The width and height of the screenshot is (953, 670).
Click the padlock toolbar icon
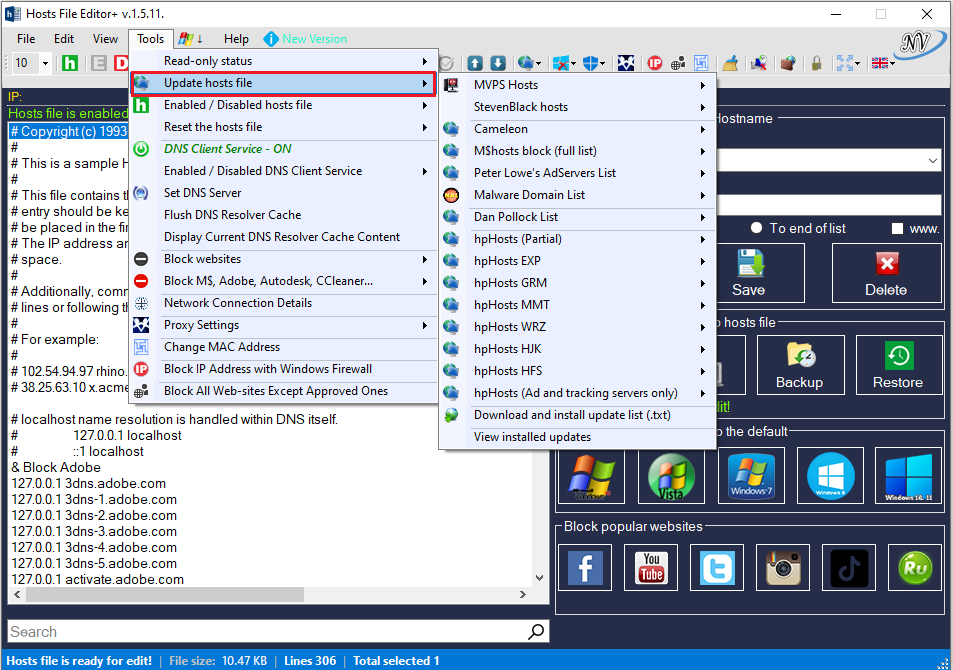816,63
